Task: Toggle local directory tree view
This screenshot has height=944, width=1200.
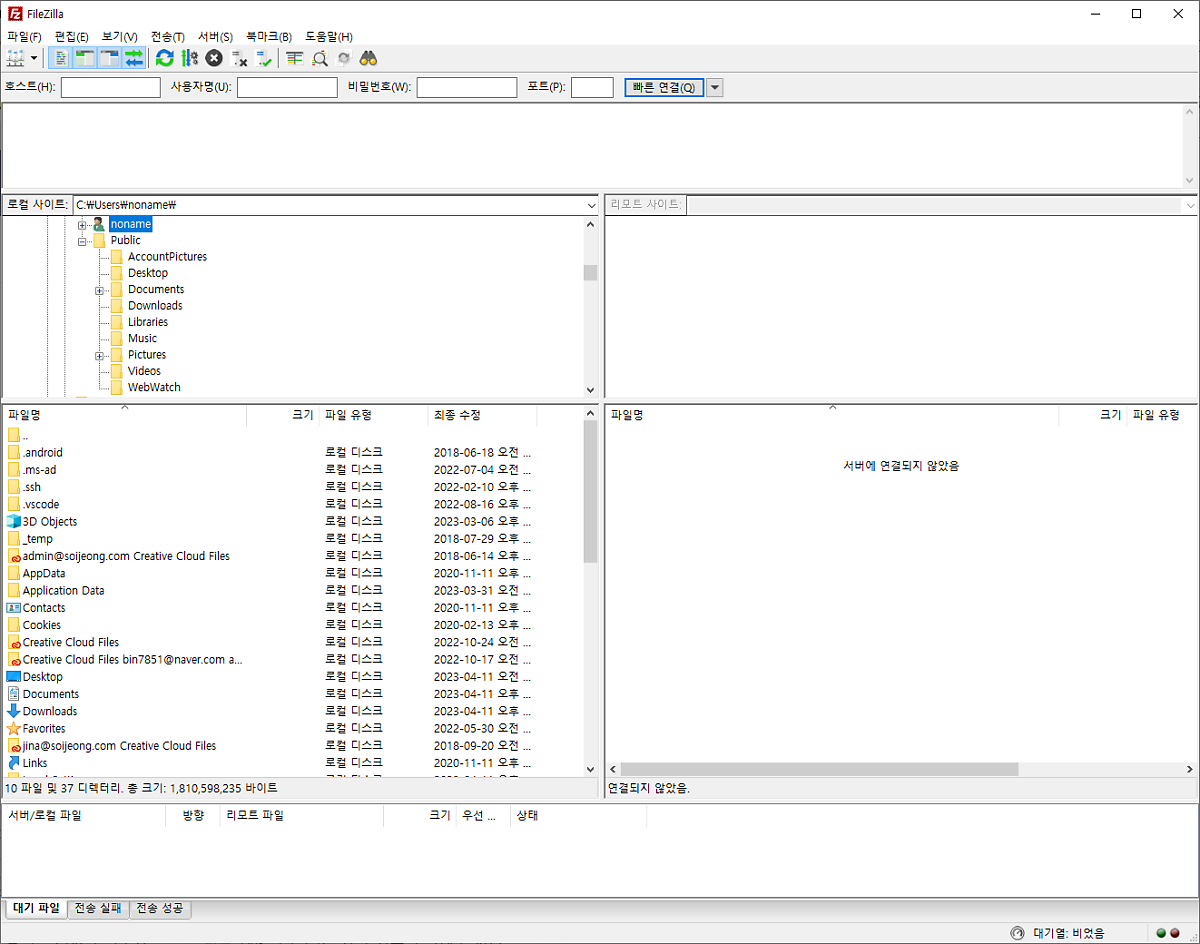Action: [x=85, y=58]
